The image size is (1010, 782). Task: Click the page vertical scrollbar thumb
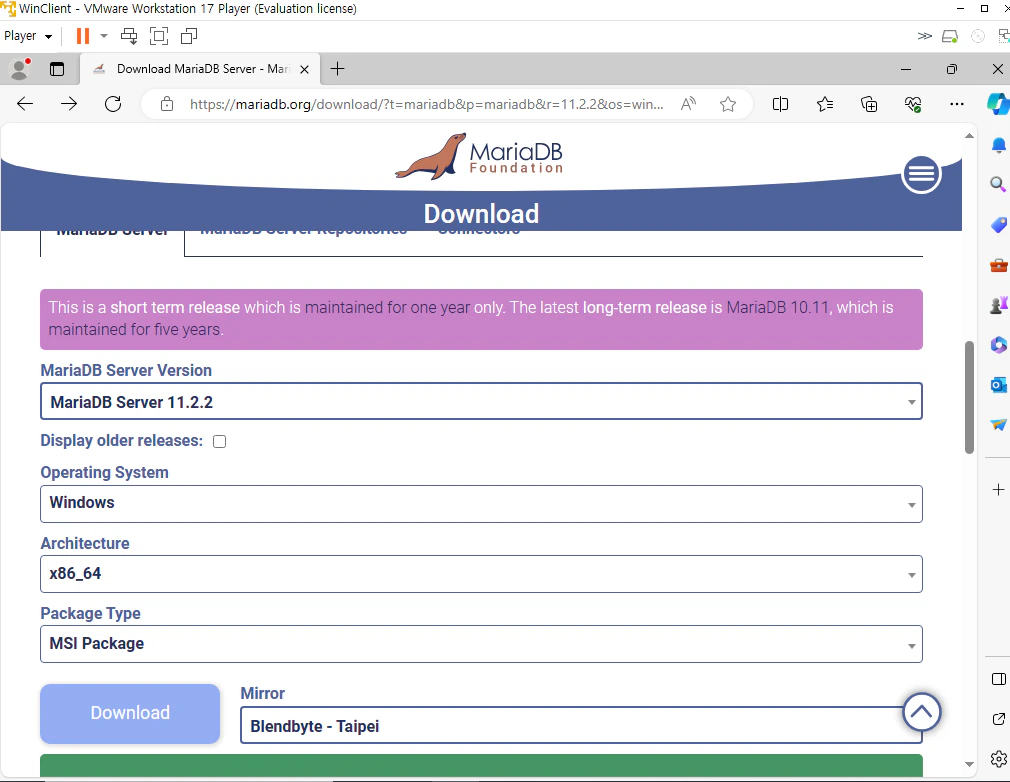coord(969,397)
